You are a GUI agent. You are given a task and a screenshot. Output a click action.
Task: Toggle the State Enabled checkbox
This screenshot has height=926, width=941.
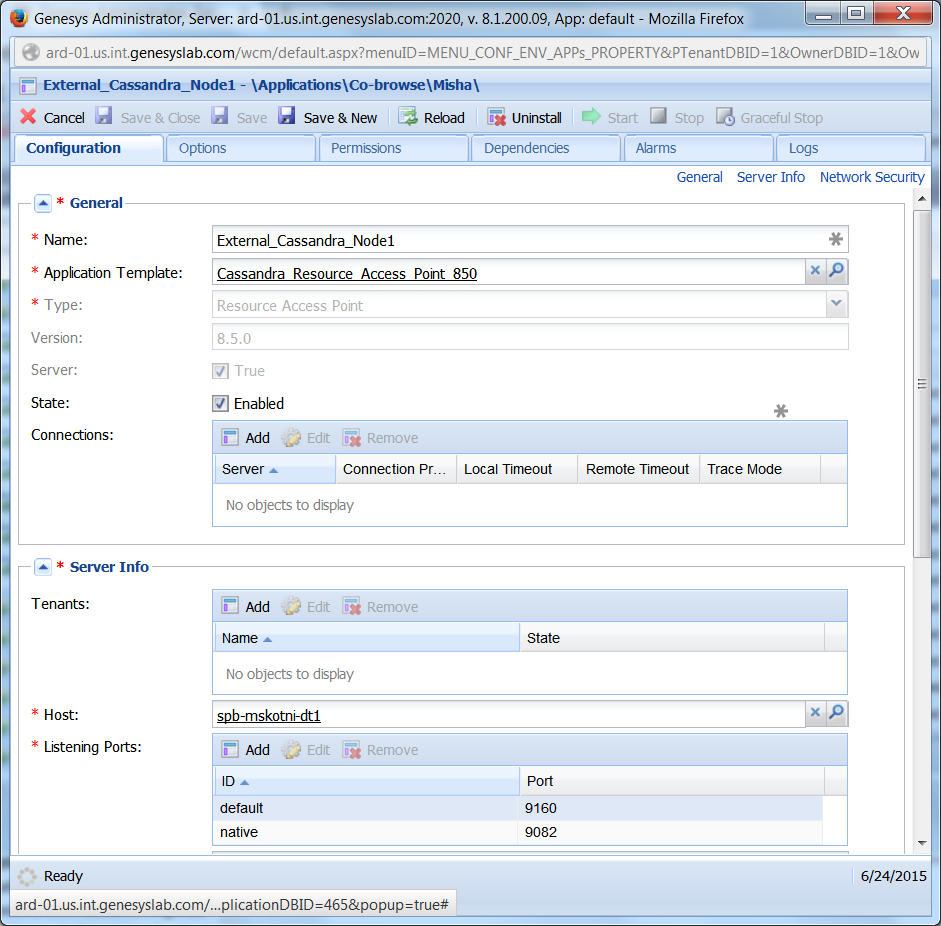tap(220, 403)
